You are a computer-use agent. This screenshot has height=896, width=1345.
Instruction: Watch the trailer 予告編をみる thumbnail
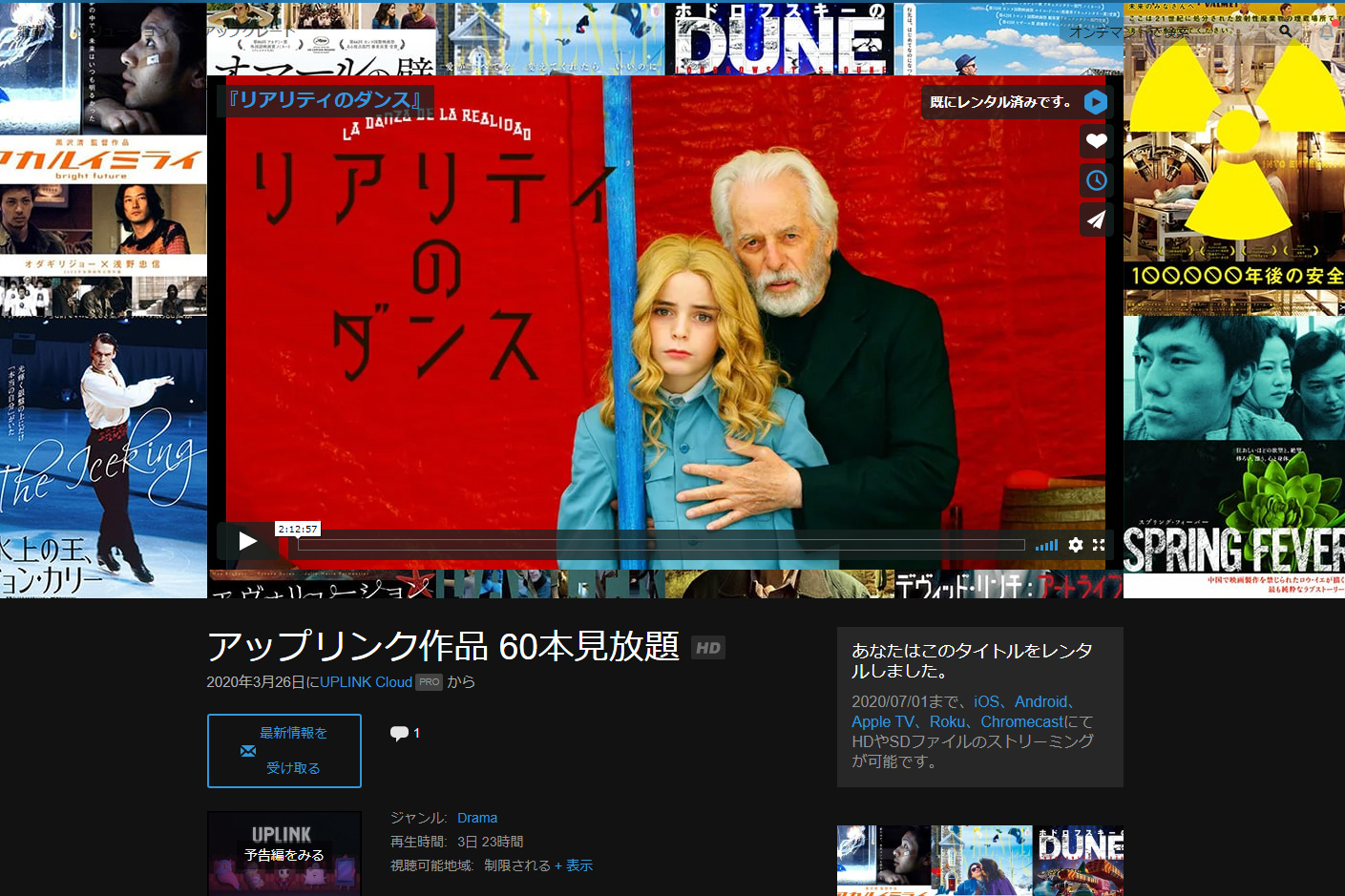(284, 854)
